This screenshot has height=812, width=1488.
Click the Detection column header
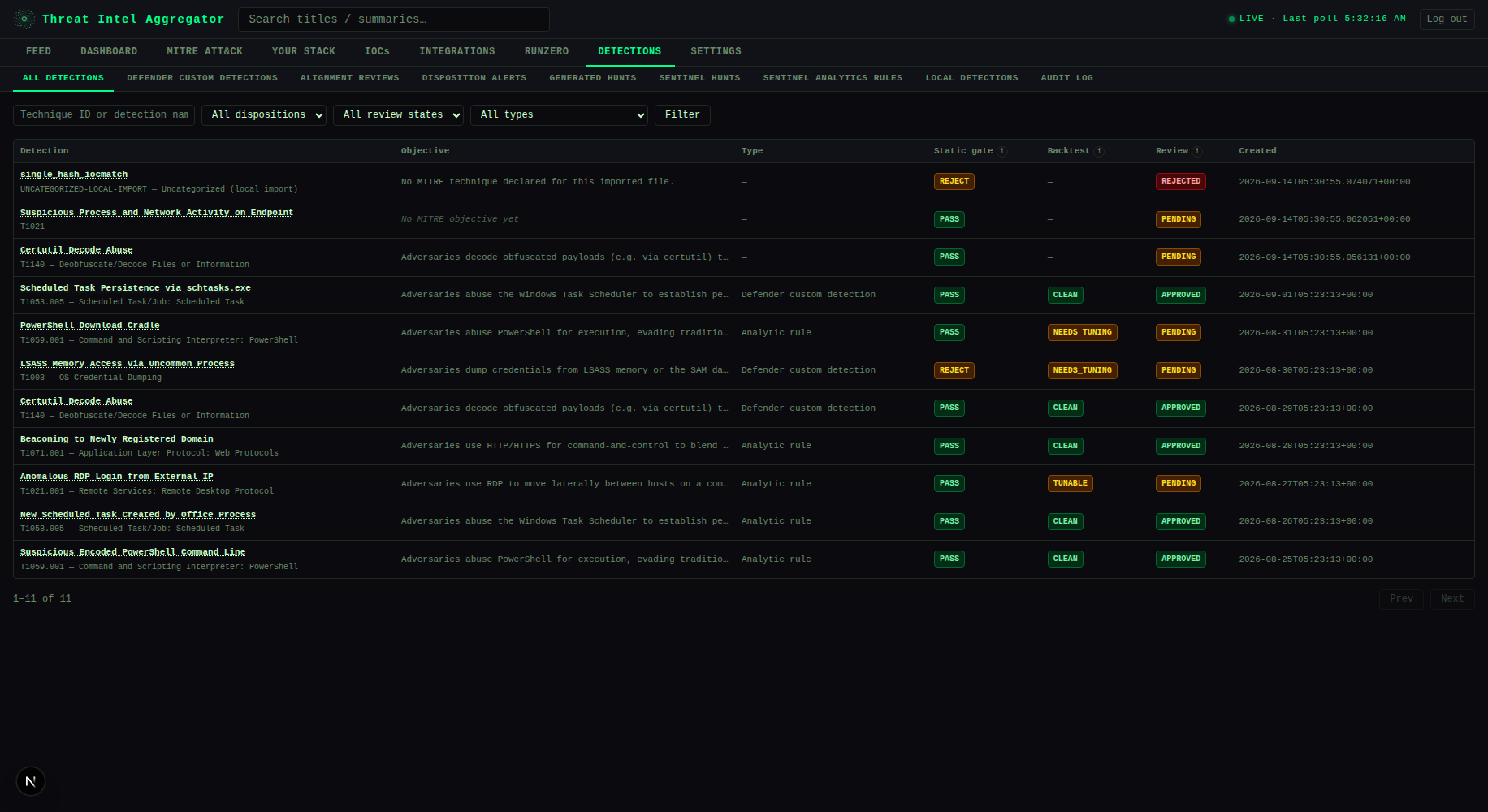(45, 151)
